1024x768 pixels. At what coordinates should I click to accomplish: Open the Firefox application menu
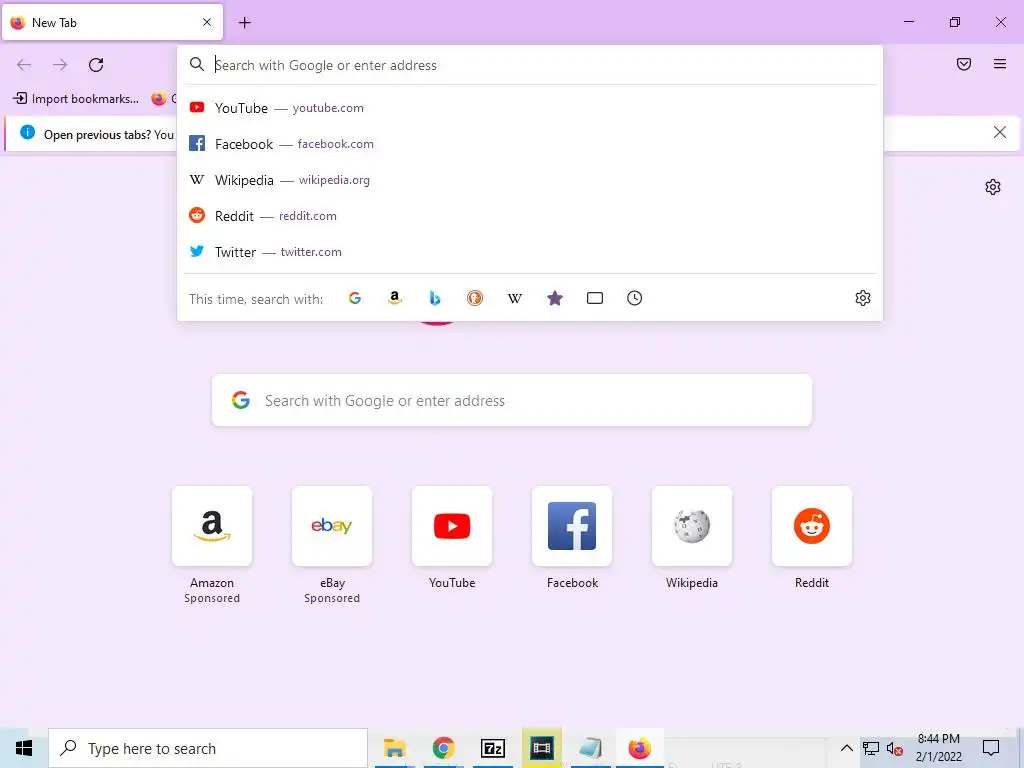click(x=1000, y=64)
